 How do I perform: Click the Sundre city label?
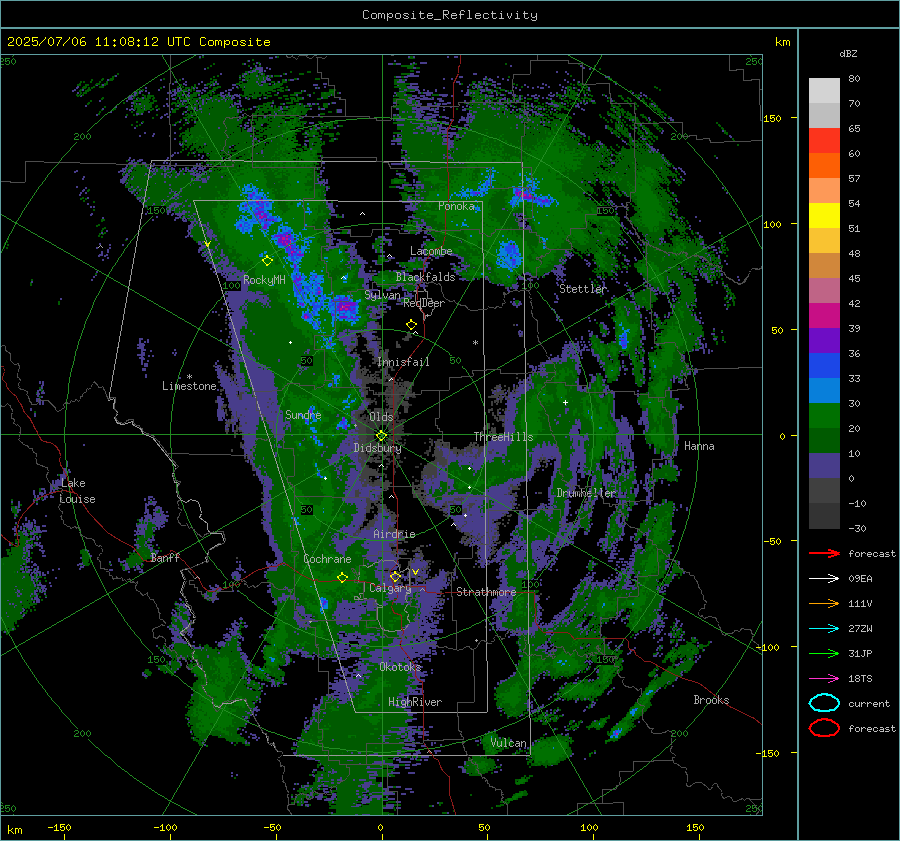[303, 414]
